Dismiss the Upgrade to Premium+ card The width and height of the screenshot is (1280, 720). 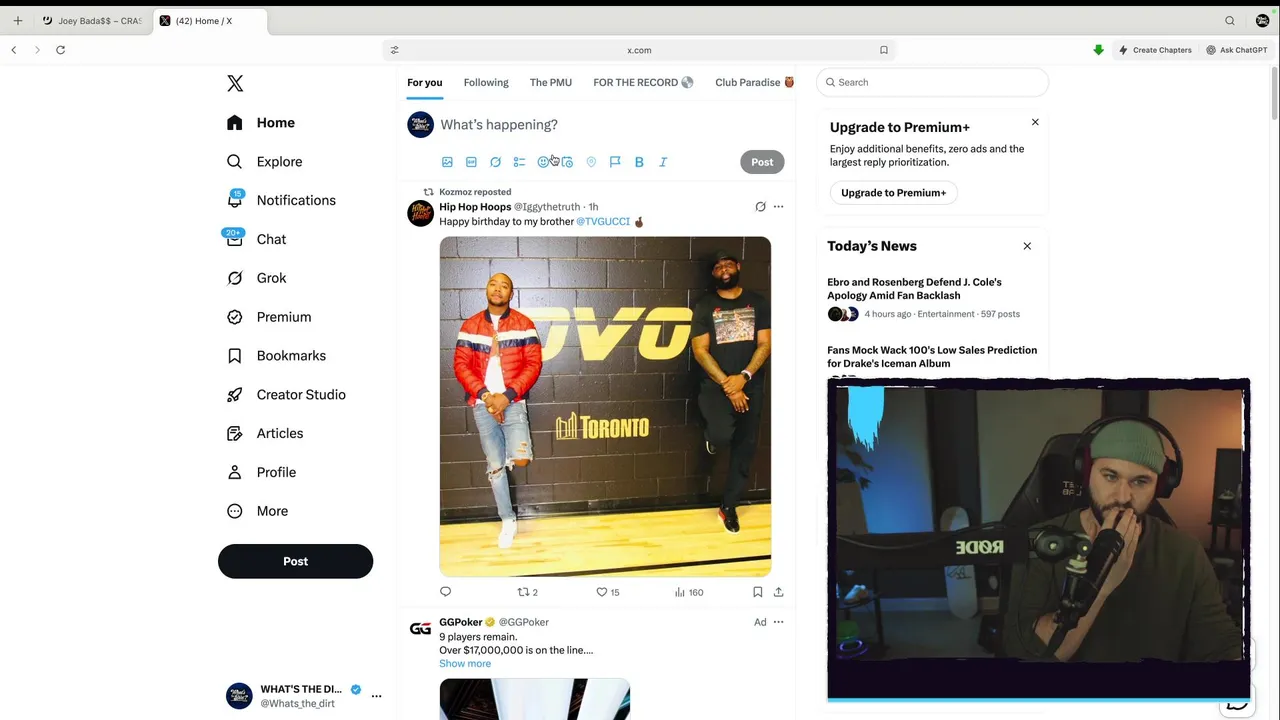pos(1035,122)
